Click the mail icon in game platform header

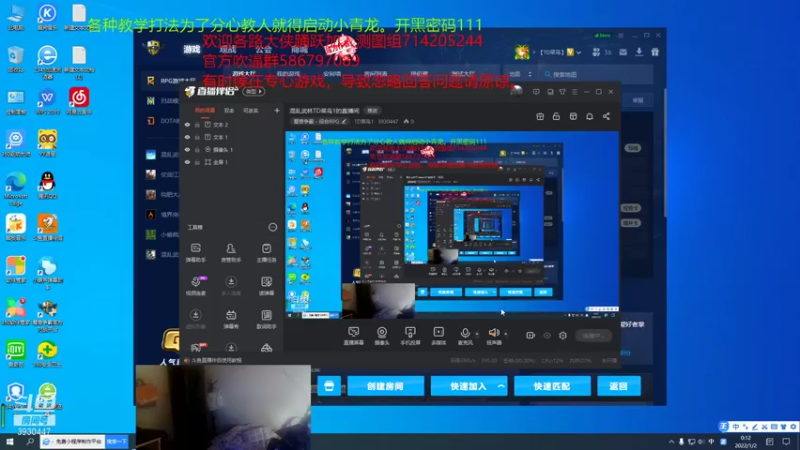click(623, 52)
